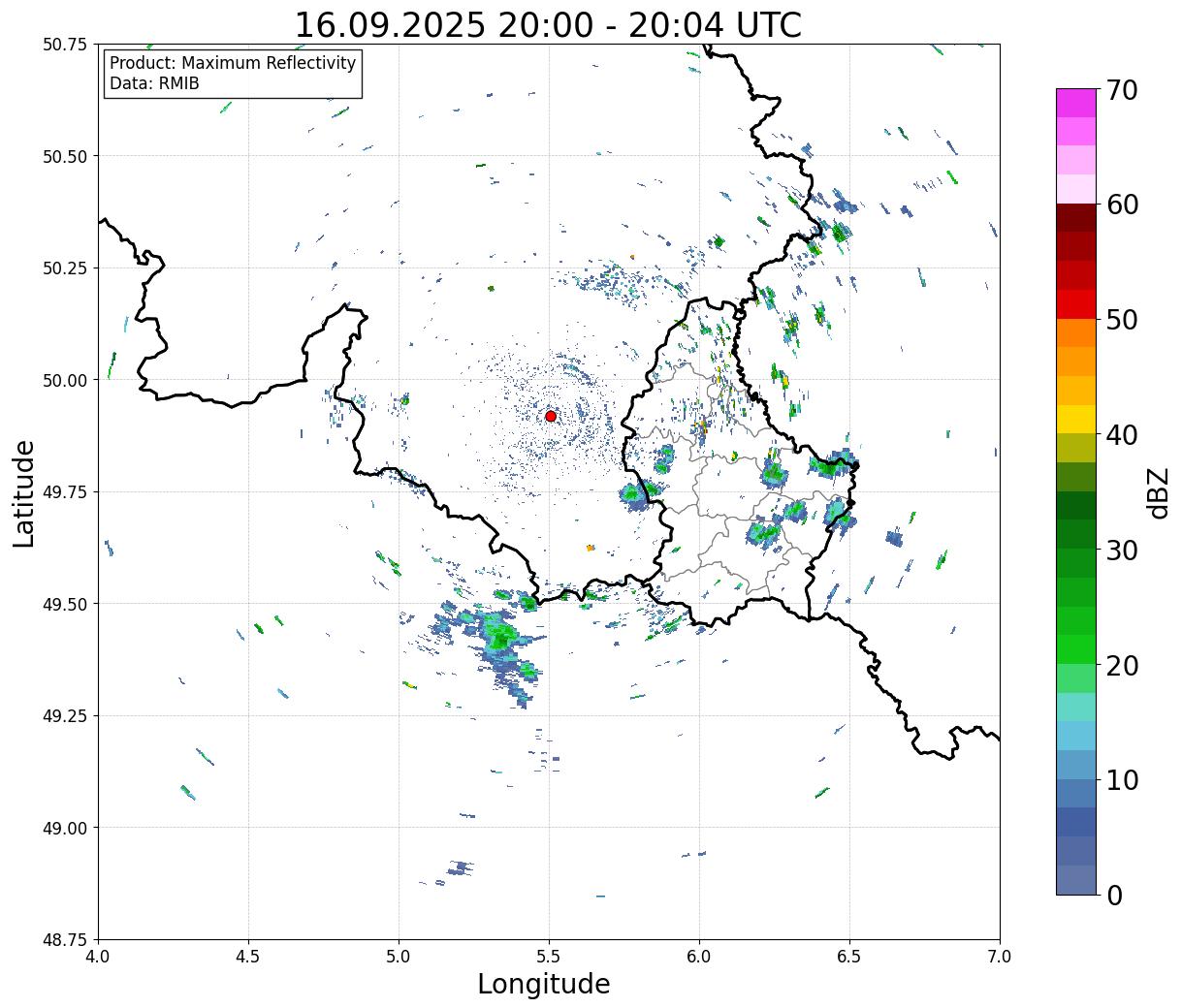The image size is (1182, 1008).
Task: Click the longitude tick label 4.5
Action: [248, 957]
